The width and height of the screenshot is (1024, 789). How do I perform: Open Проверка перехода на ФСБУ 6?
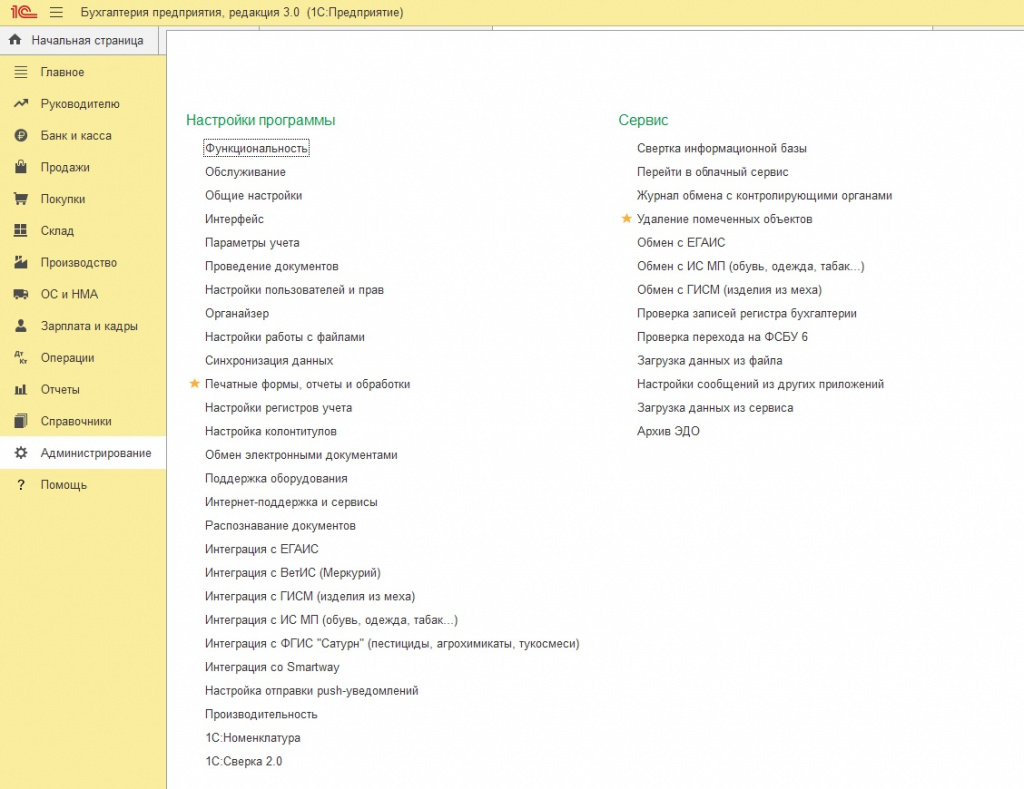[722, 336]
